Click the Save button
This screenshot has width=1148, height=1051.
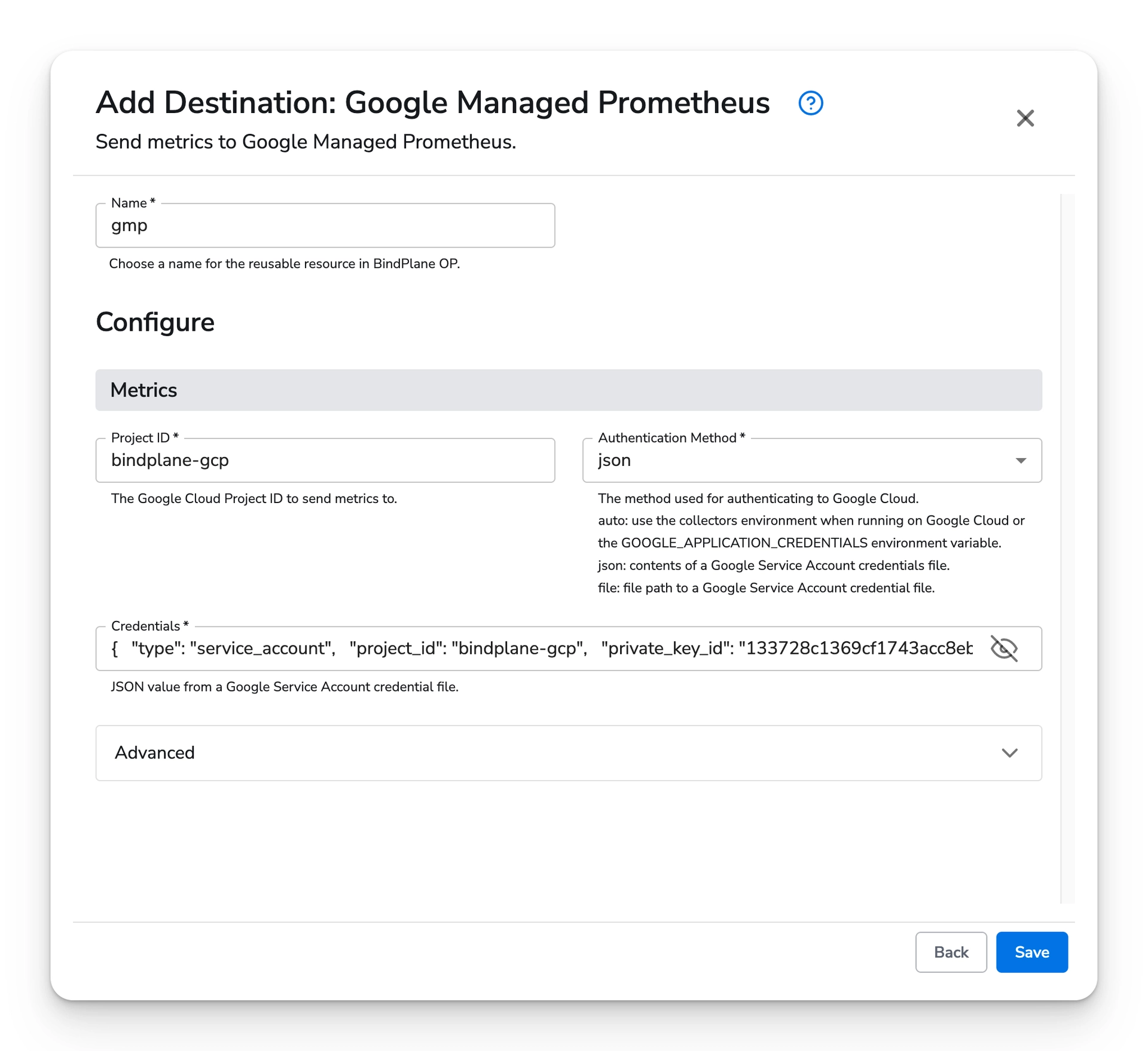tap(1031, 952)
